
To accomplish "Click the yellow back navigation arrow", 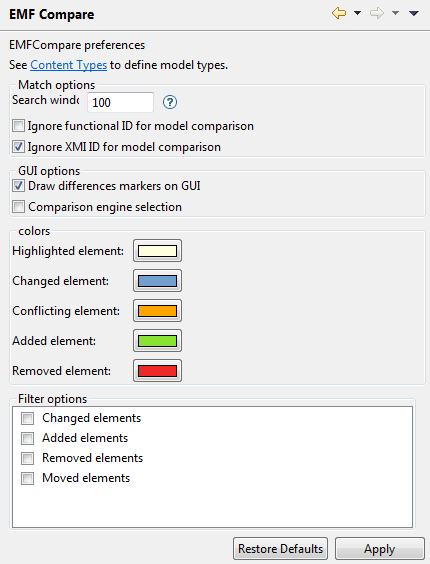I will point(339,14).
